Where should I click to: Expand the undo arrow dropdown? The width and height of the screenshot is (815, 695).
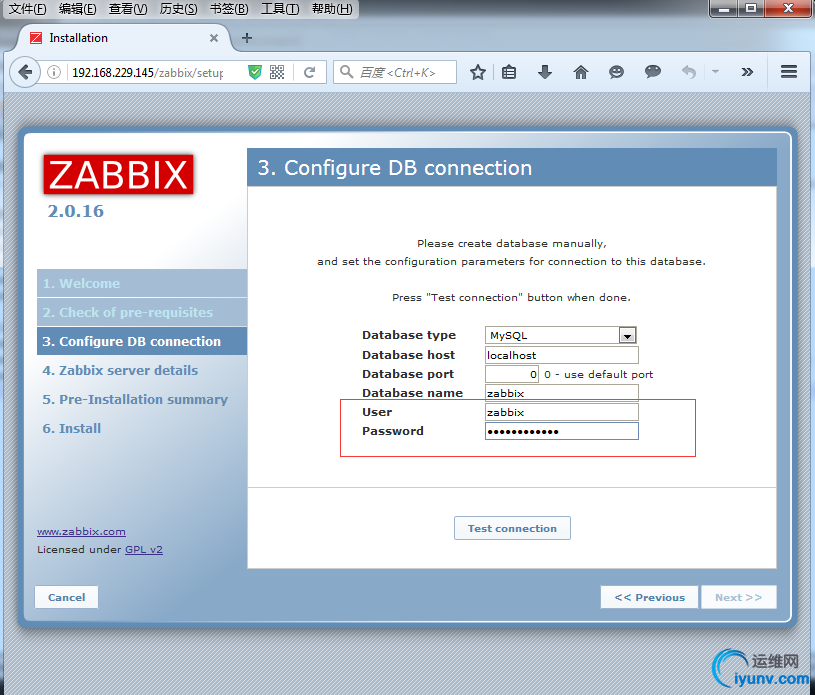coord(716,72)
